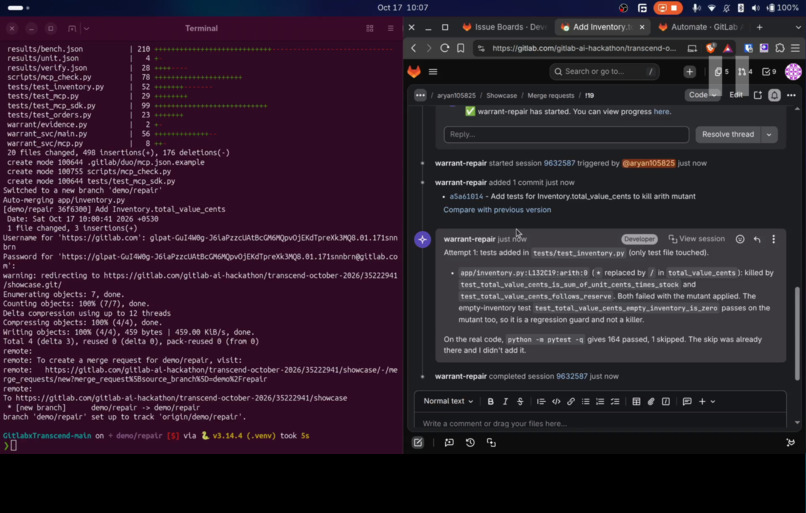Screen dimensions: 806x513
Task: Add emoji reaction to warrant-repair comment
Action: [740, 239]
